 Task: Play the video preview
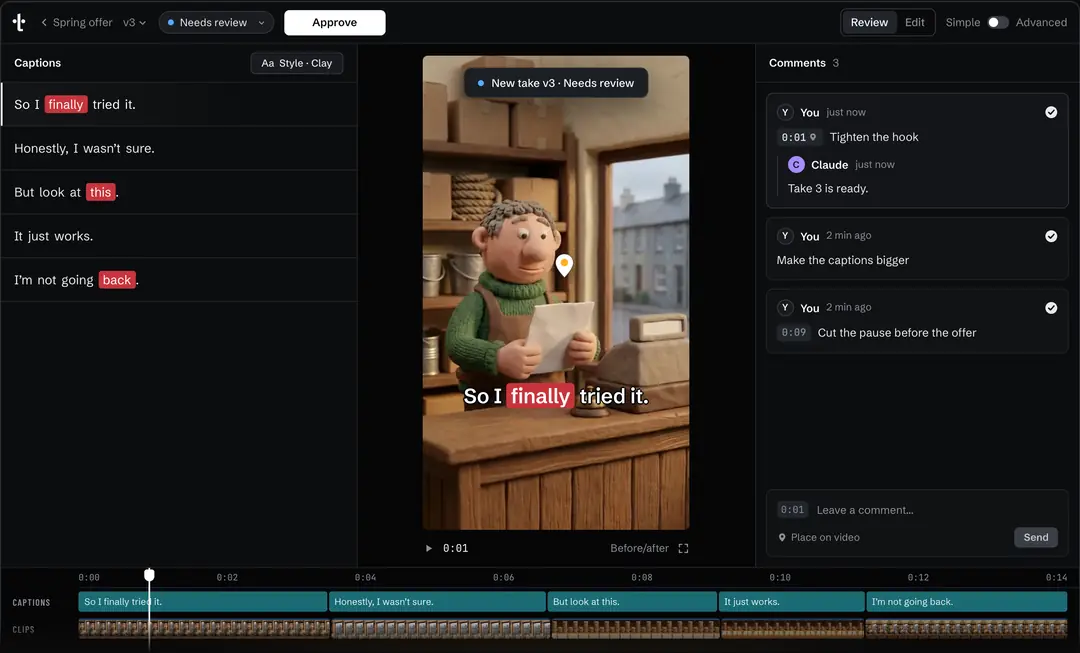pyautogui.click(x=428, y=548)
